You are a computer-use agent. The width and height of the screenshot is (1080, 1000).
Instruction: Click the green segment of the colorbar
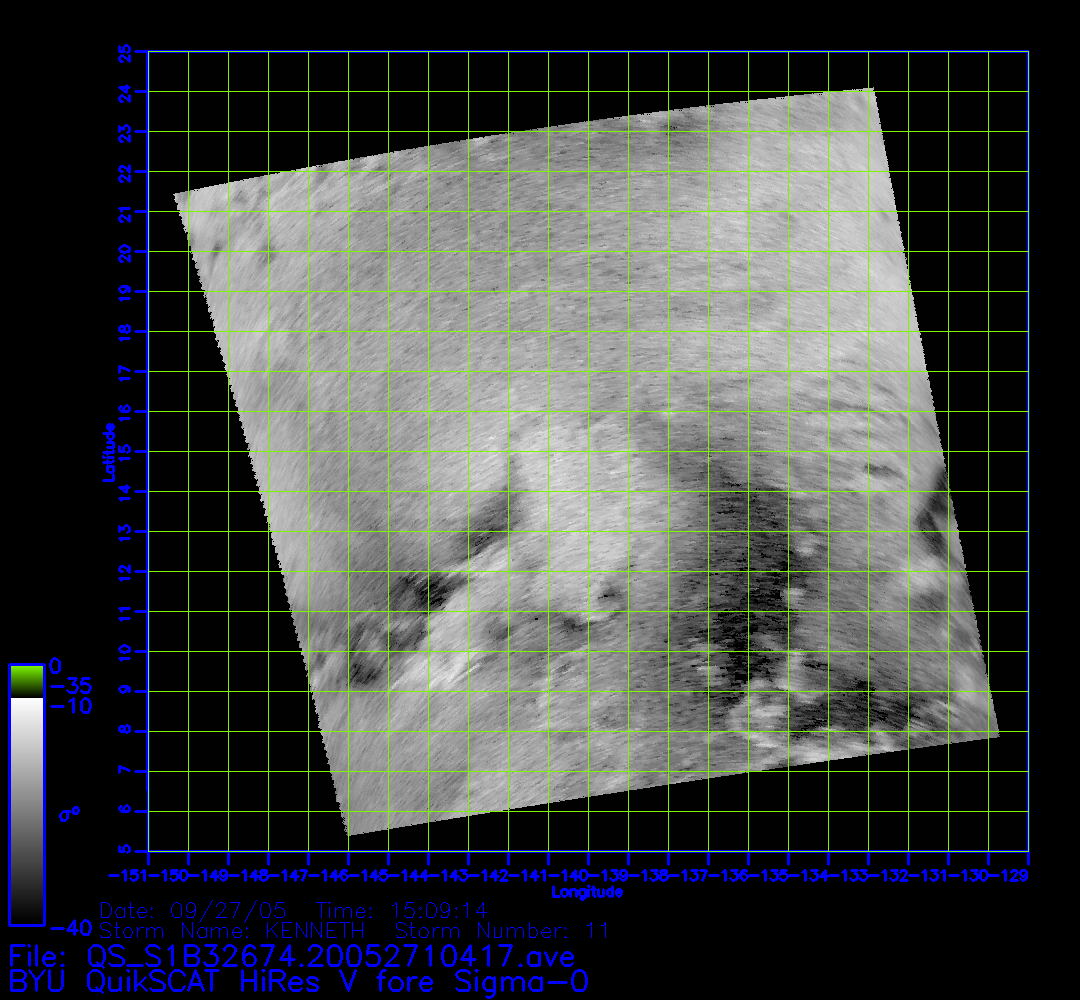click(26, 681)
